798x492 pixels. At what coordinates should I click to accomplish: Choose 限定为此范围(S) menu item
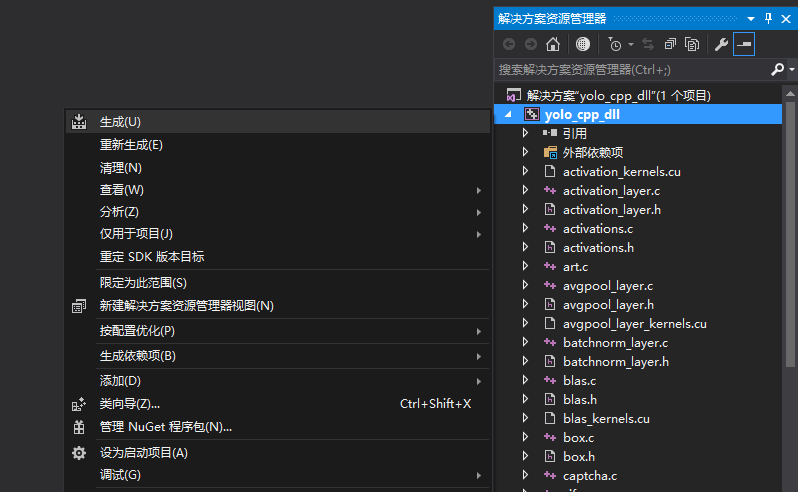click(x=278, y=282)
